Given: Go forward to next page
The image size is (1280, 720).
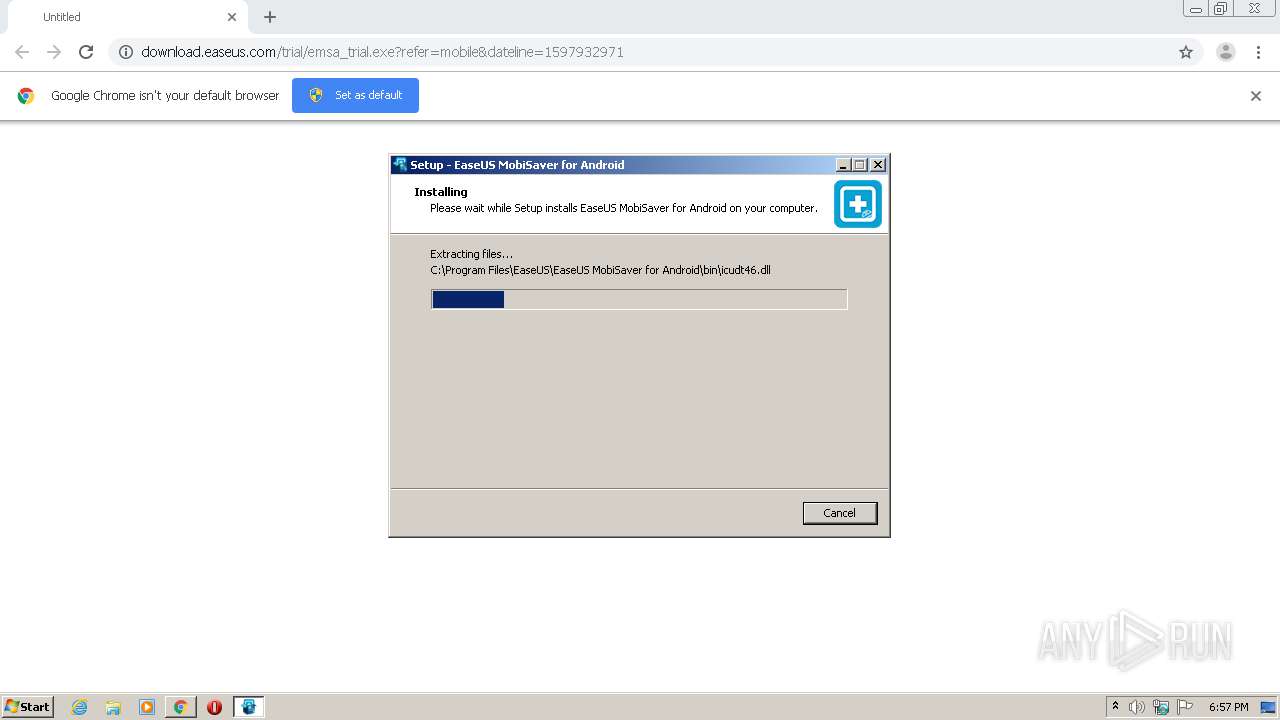Looking at the screenshot, I should 54,52.
